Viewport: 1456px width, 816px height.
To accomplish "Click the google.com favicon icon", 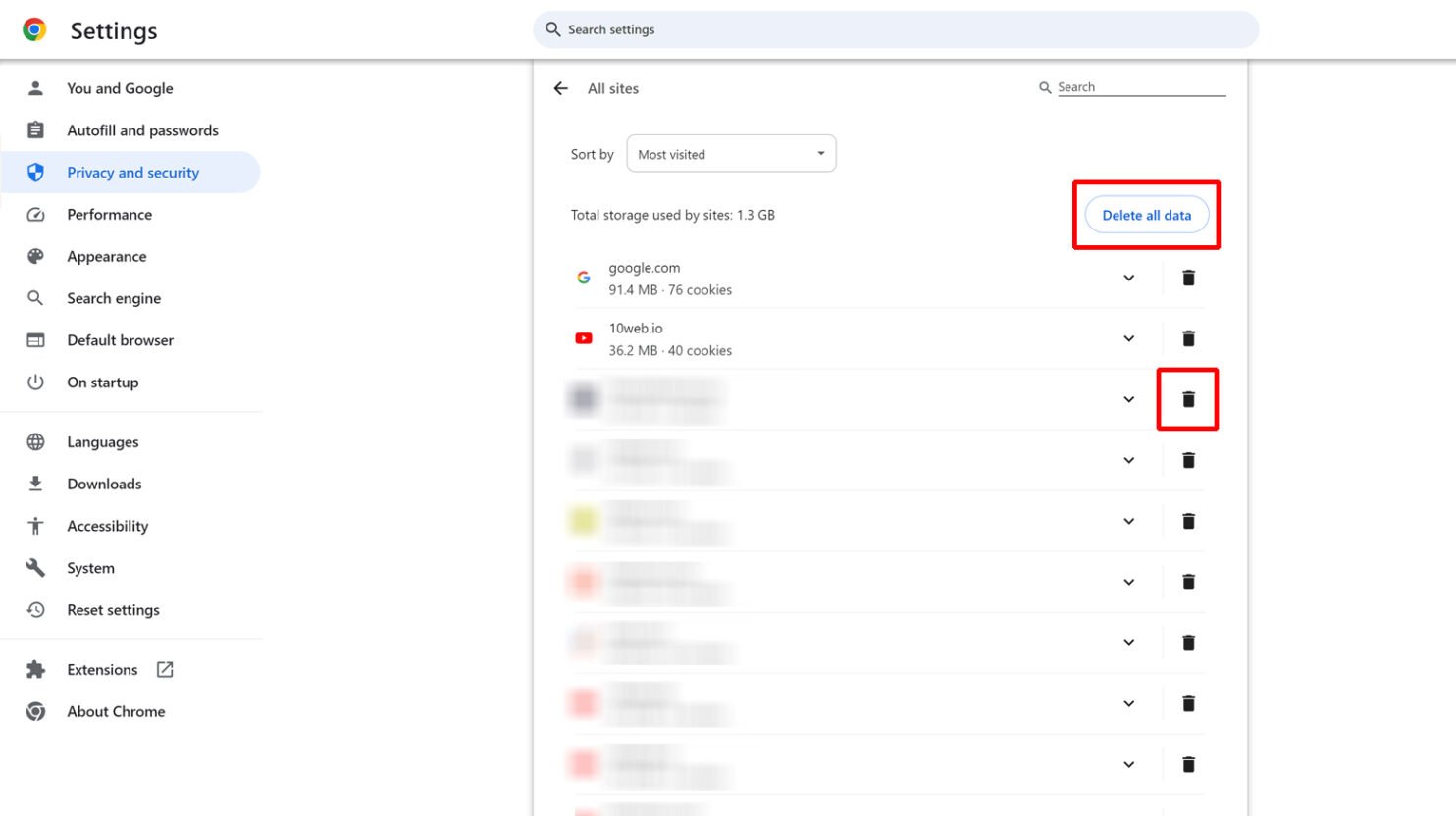I will click(584, 278).
